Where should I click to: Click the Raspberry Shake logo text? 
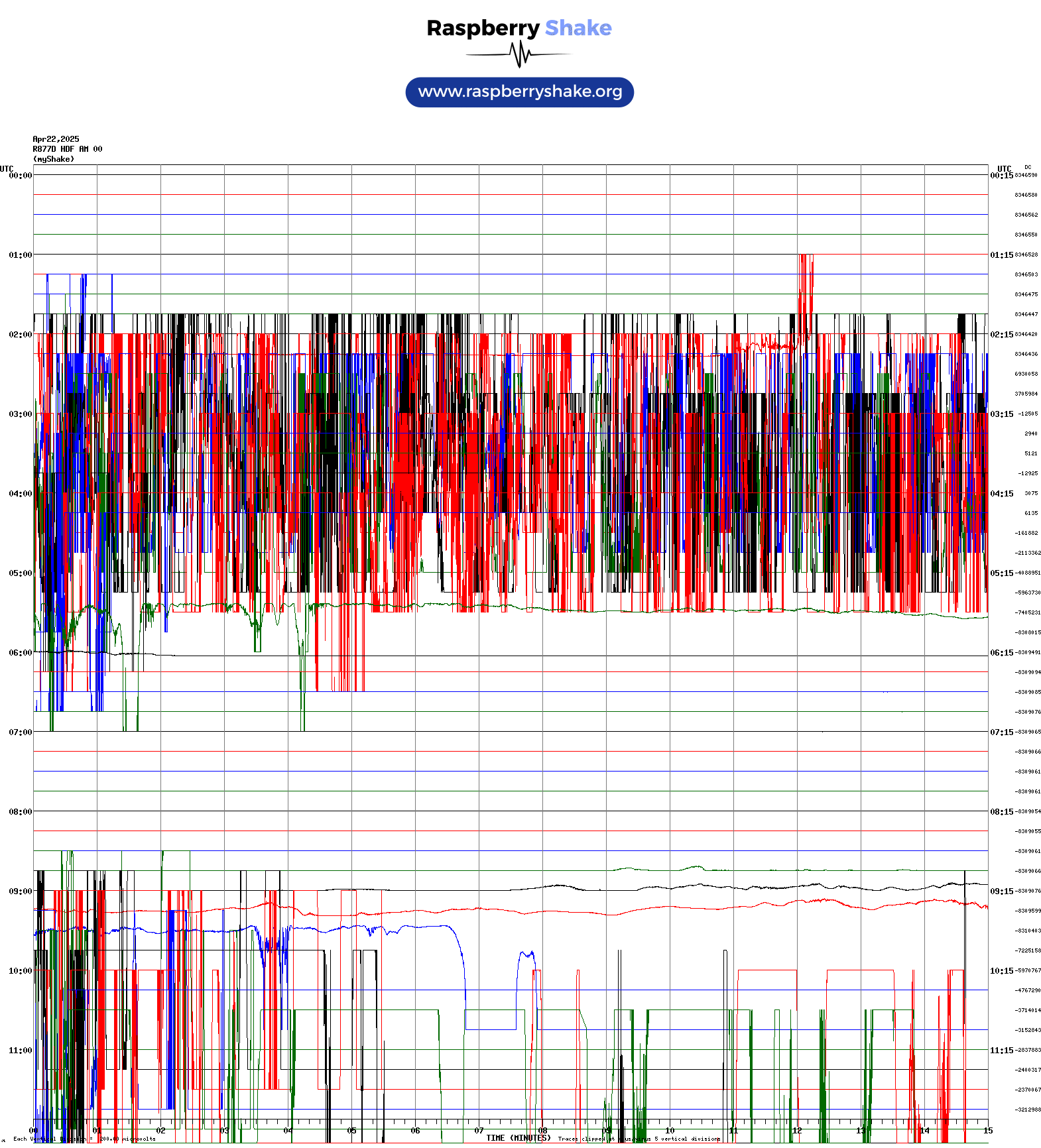coord(519,28)
